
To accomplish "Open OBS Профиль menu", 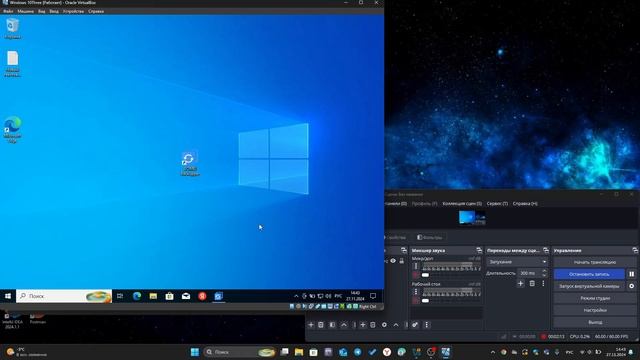I will [x=424, y=203].
